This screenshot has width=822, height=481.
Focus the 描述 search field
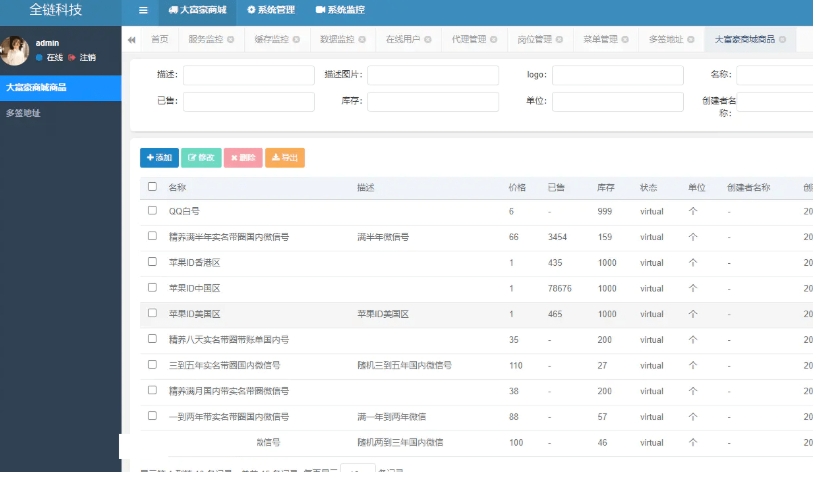[x=248, y=75]
